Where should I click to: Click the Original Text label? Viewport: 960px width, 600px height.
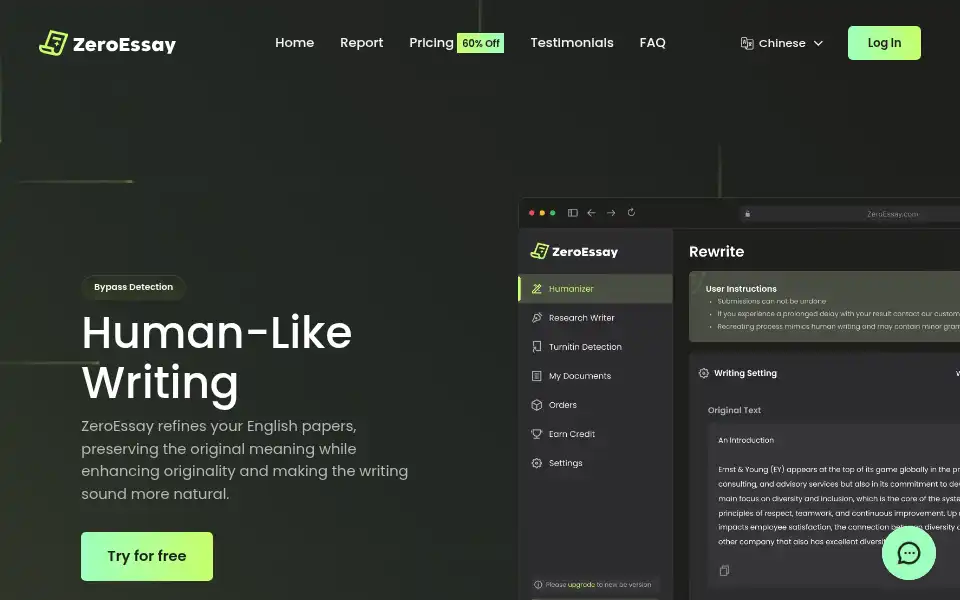coord(734,410)
